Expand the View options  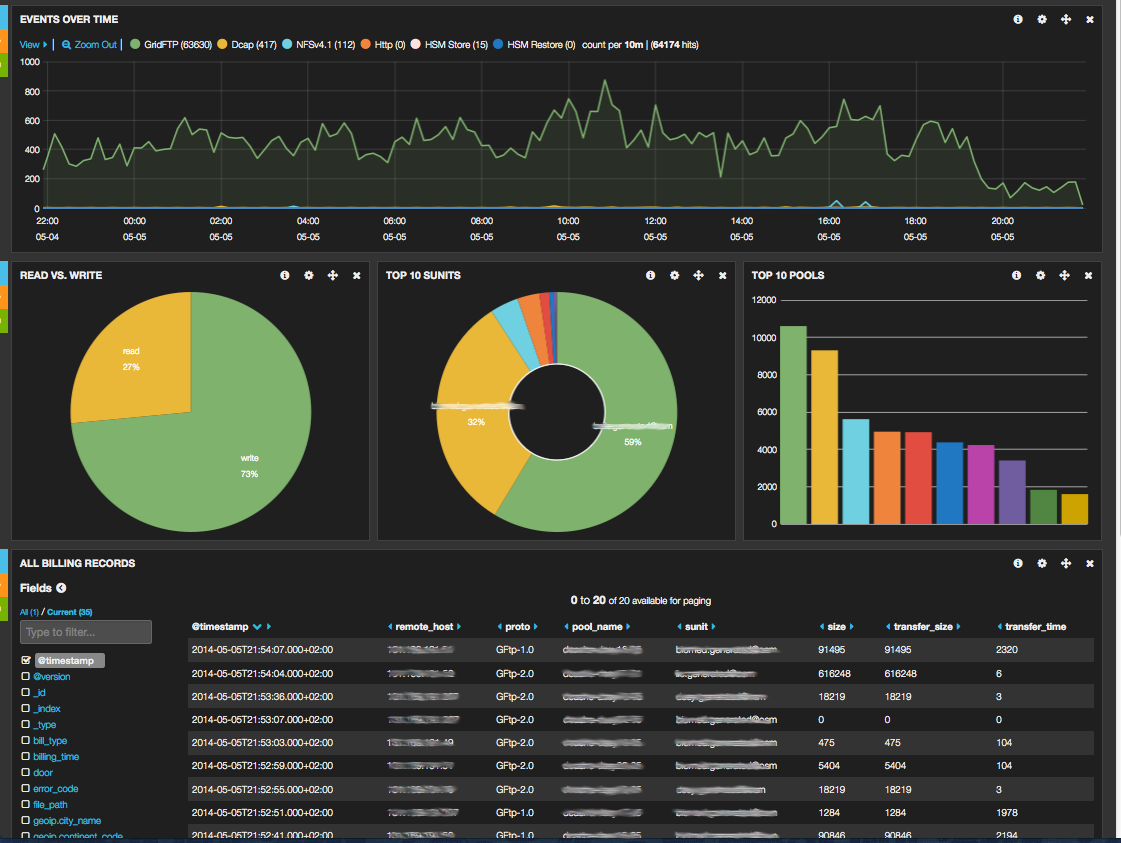[x=33, y=44]
